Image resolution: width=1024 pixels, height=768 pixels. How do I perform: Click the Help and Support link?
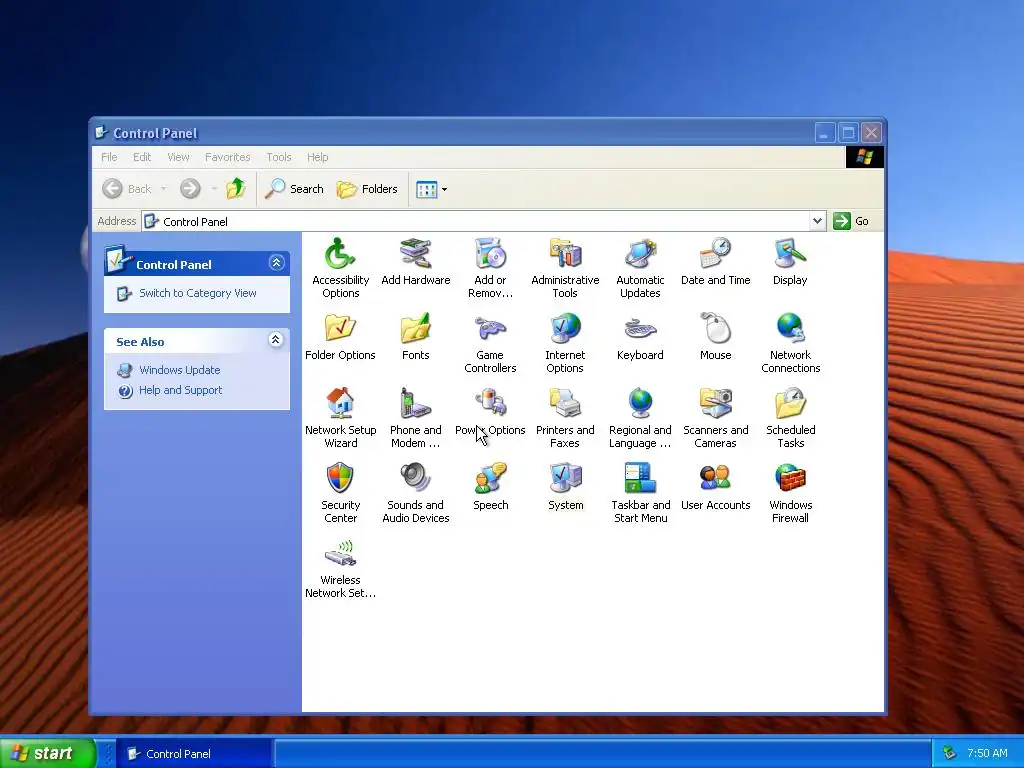180,390
